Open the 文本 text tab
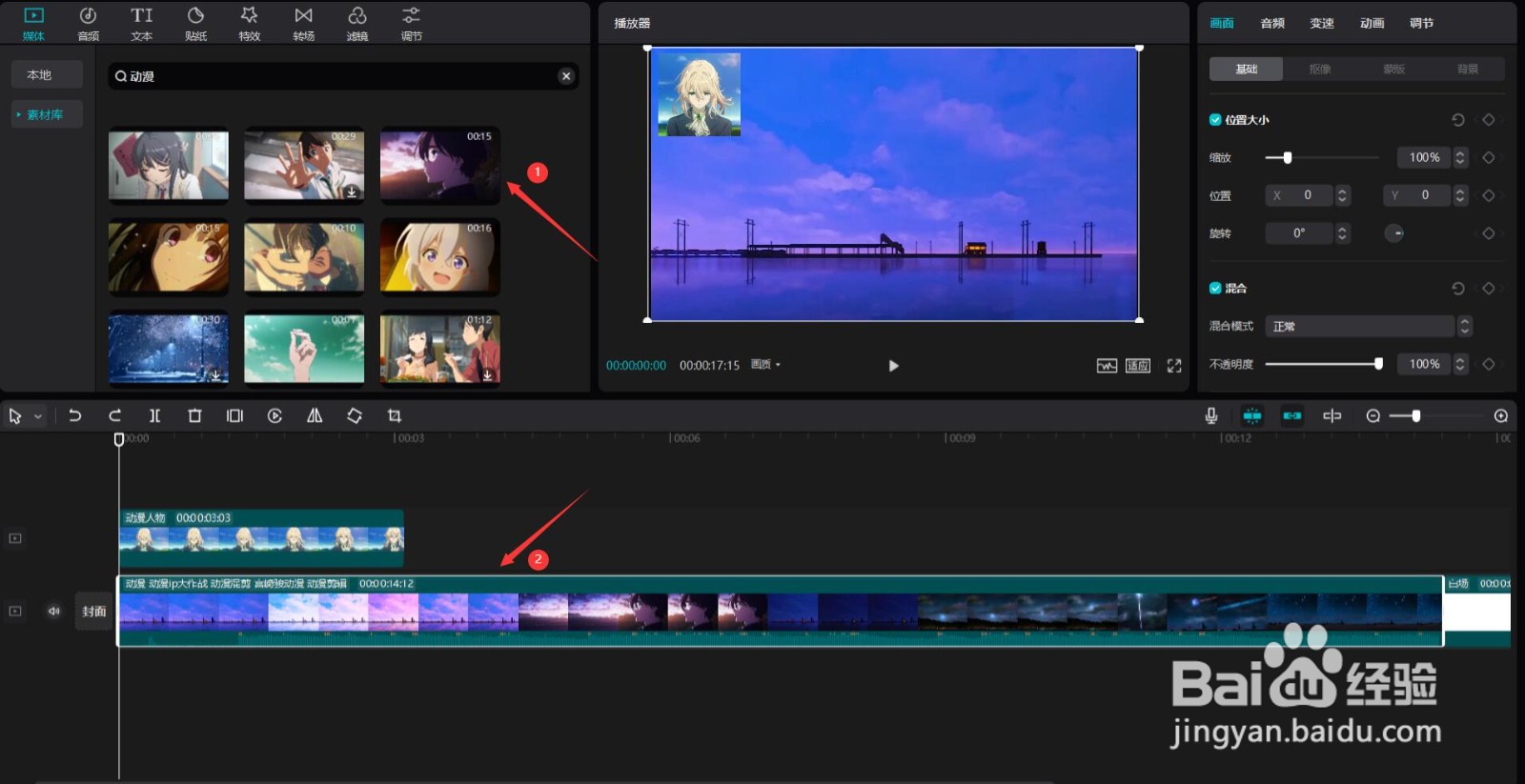 click(x=141, y=24)
